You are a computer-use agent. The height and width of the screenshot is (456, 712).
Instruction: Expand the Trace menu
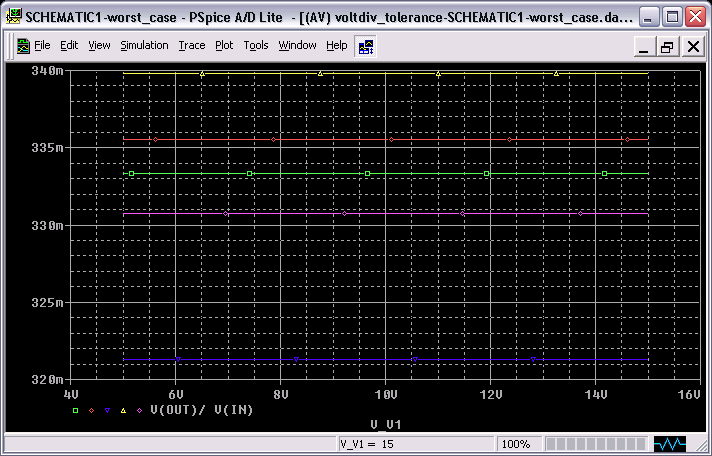(191, 46)
